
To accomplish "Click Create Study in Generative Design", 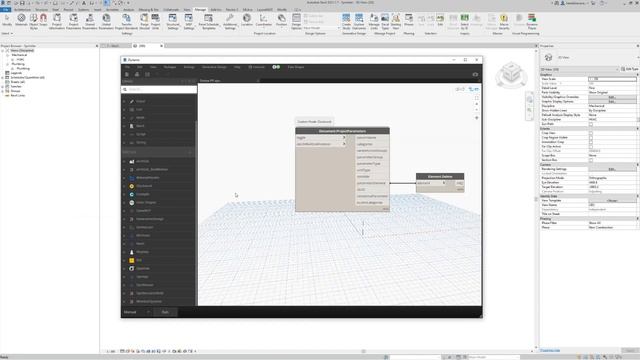I will coord(346,21).
